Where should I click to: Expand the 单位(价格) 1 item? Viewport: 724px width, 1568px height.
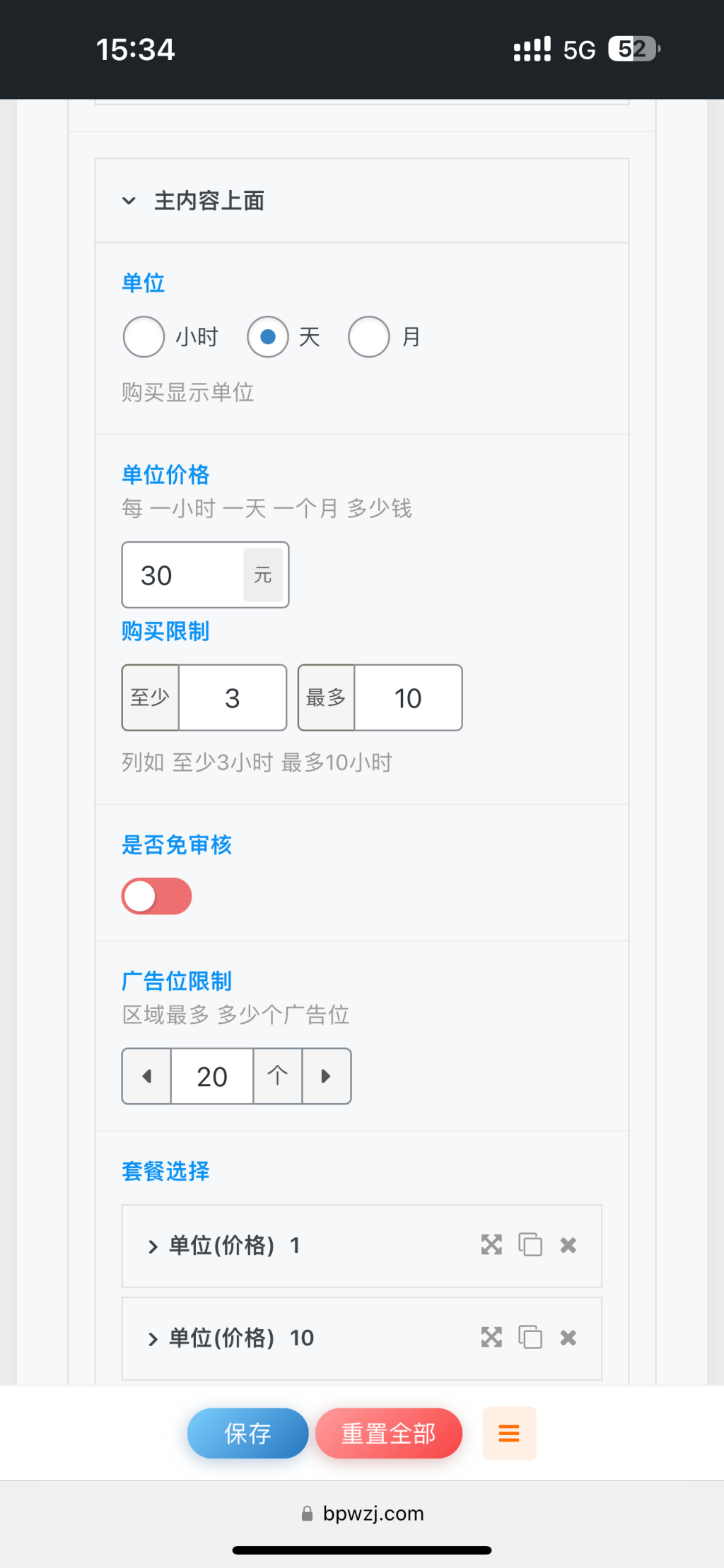click(x=153, y=1246)
